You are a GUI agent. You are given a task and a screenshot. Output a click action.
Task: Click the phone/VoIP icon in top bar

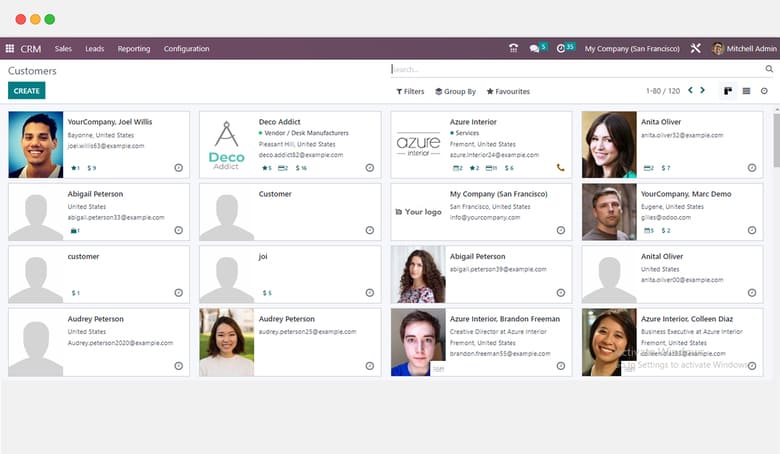513,48
